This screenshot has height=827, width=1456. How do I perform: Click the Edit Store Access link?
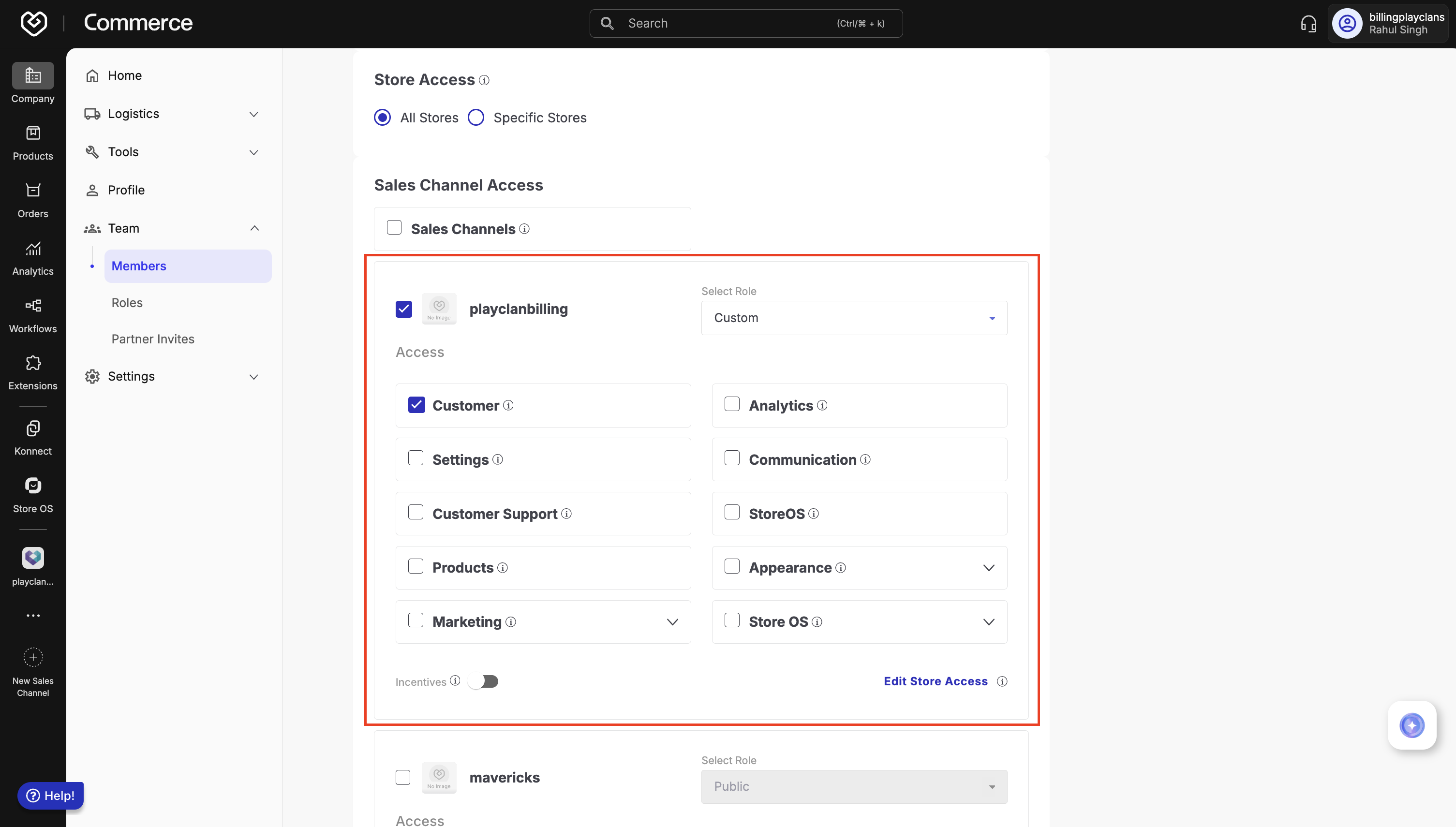[935, 681]
